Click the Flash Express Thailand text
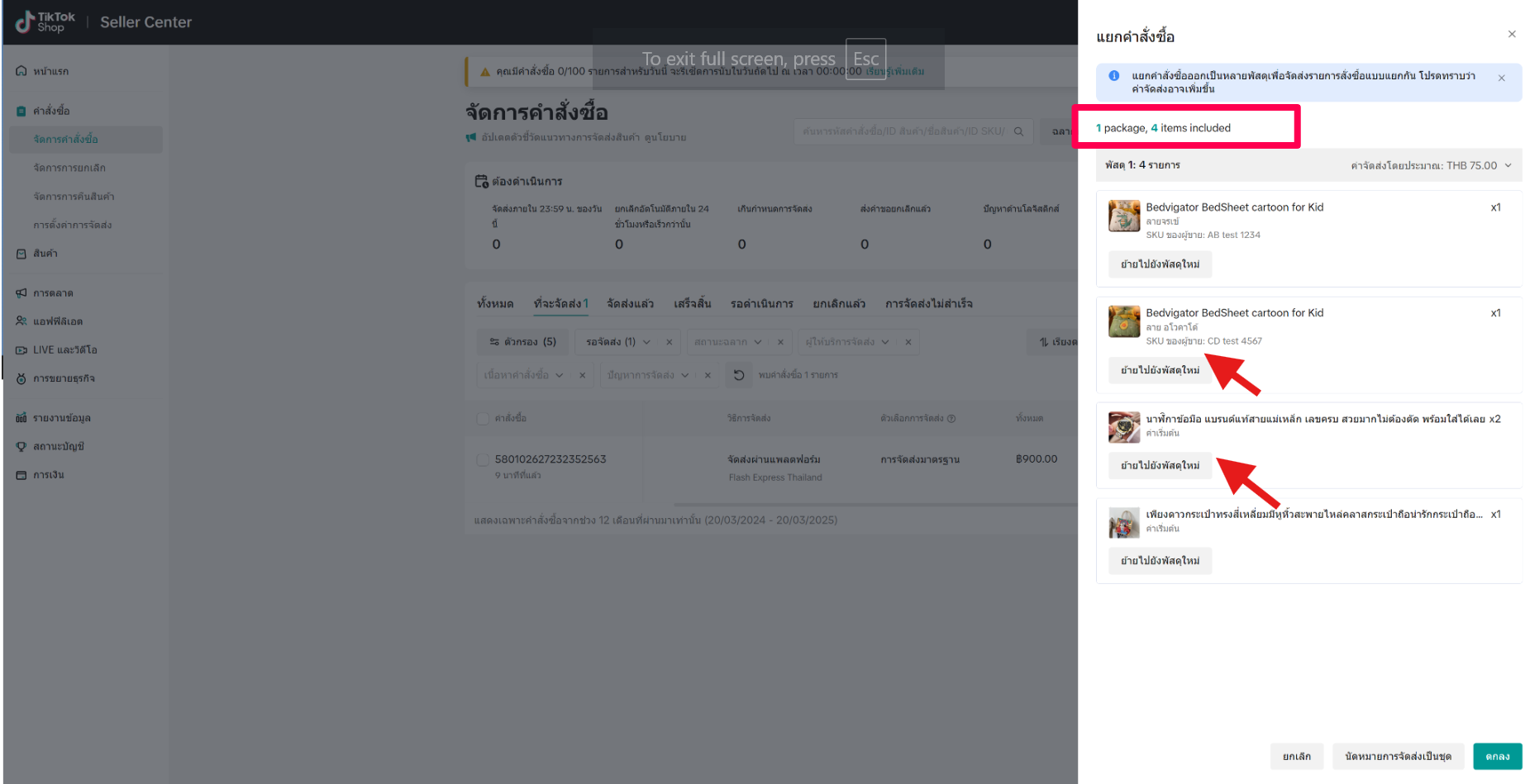Image resolution: width=1525 pixels, height=784 pixels. tap(775, 478)
